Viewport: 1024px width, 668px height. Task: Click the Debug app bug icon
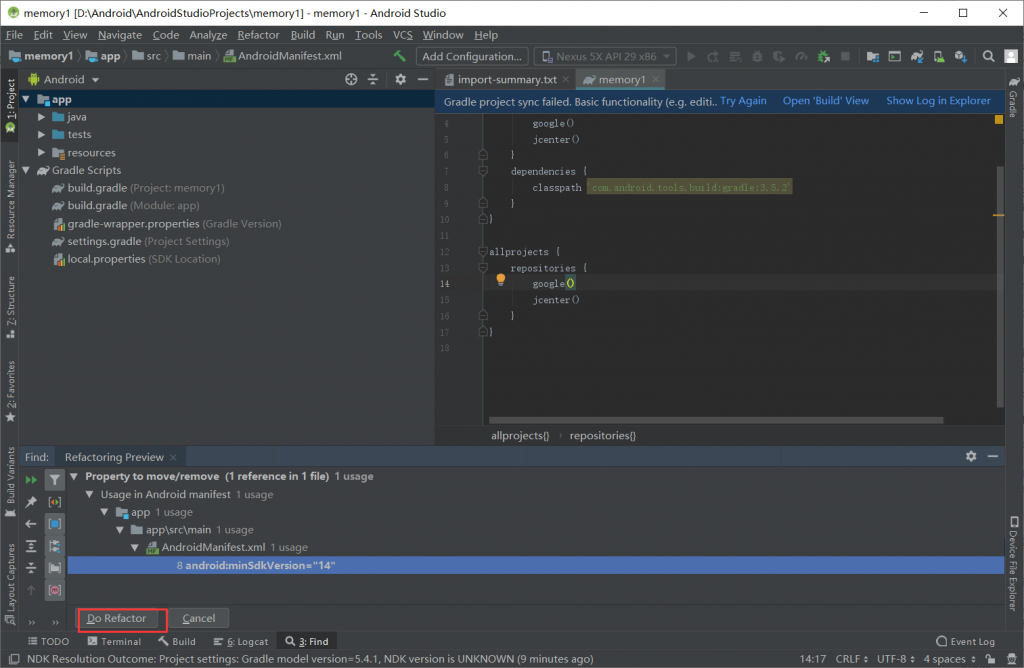[757, 57]
